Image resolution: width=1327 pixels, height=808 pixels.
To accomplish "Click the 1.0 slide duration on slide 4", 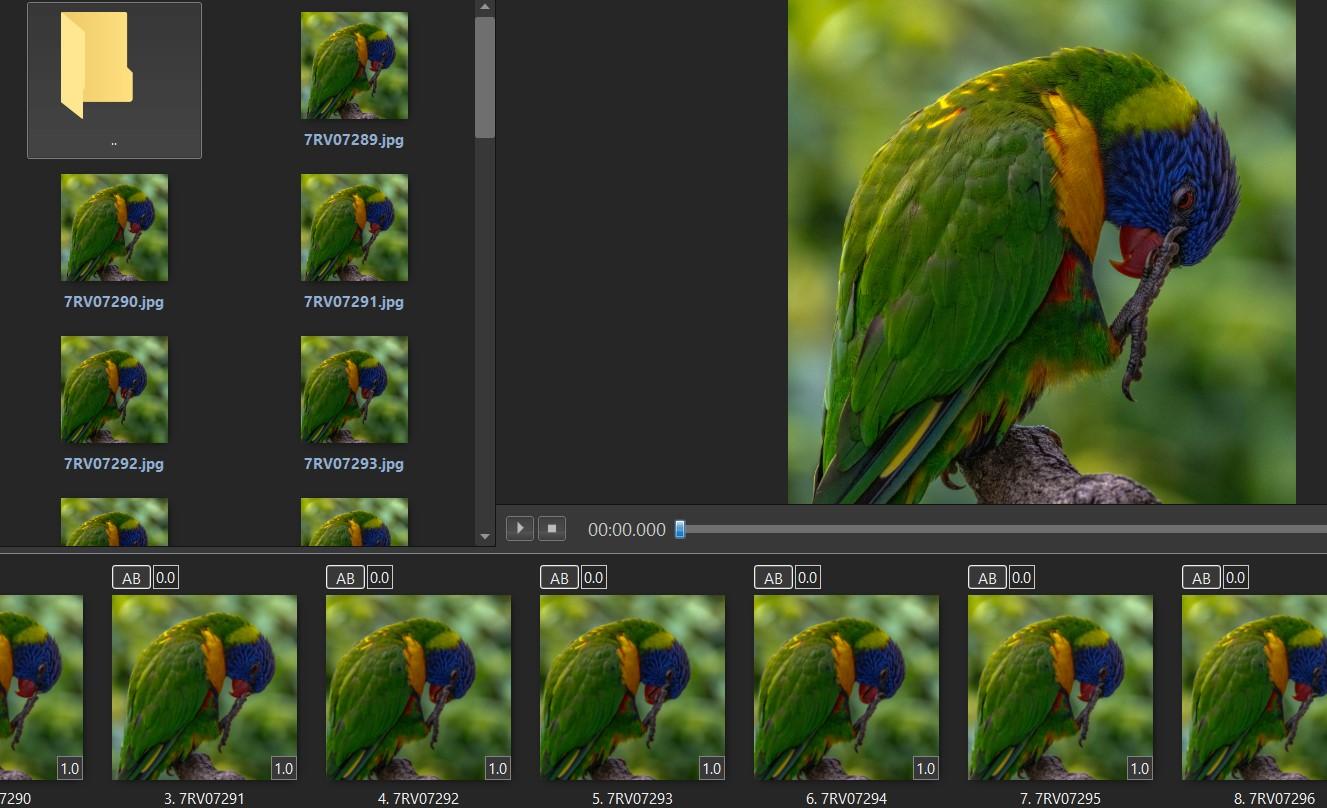I will (x=498, y=768).
